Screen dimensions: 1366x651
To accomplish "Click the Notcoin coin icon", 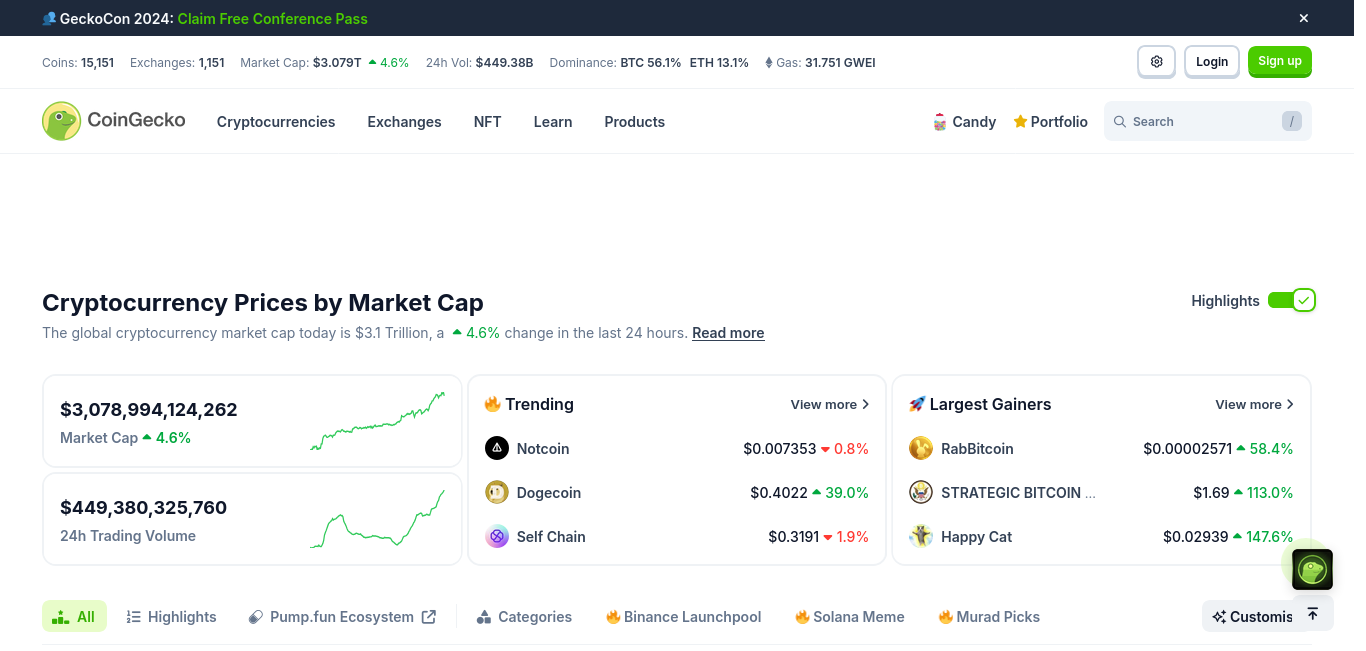I will 497,448.
